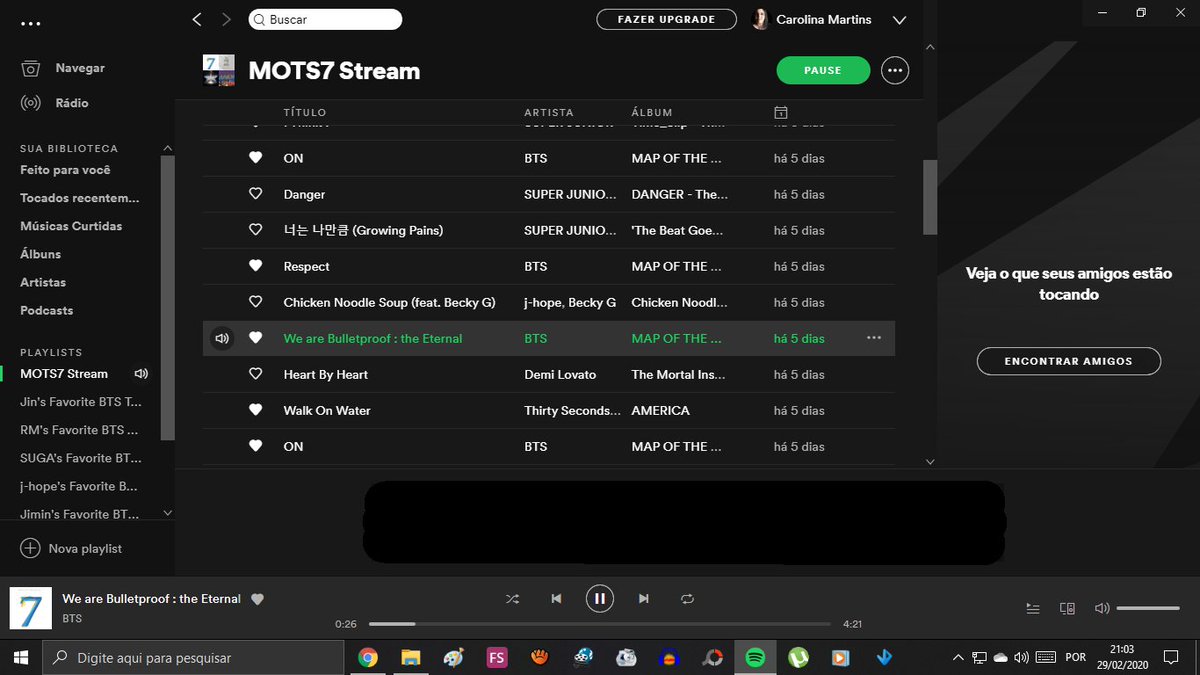Click the Buscar search field
Image resolution: width=1200 pixels, height=675 pixels.
point(324,19)
